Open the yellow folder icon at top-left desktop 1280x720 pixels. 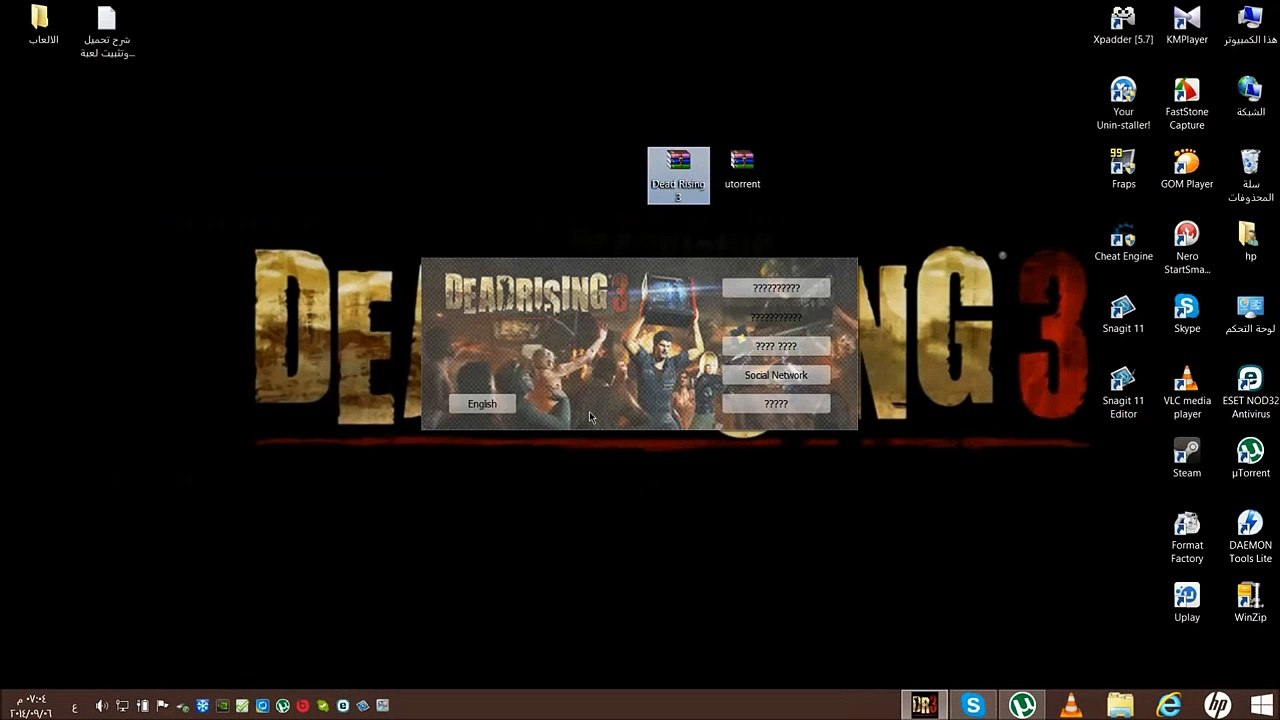click(42, 26)
